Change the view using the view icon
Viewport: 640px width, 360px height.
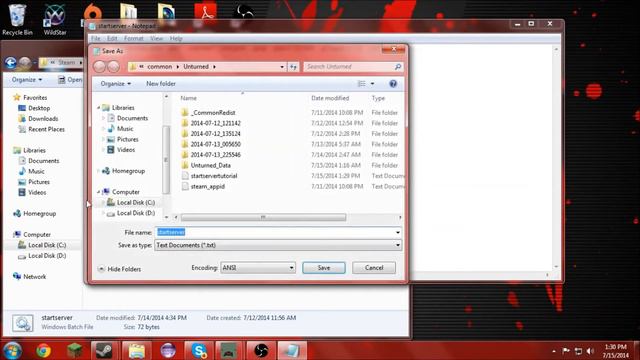(x=361, y=84)
